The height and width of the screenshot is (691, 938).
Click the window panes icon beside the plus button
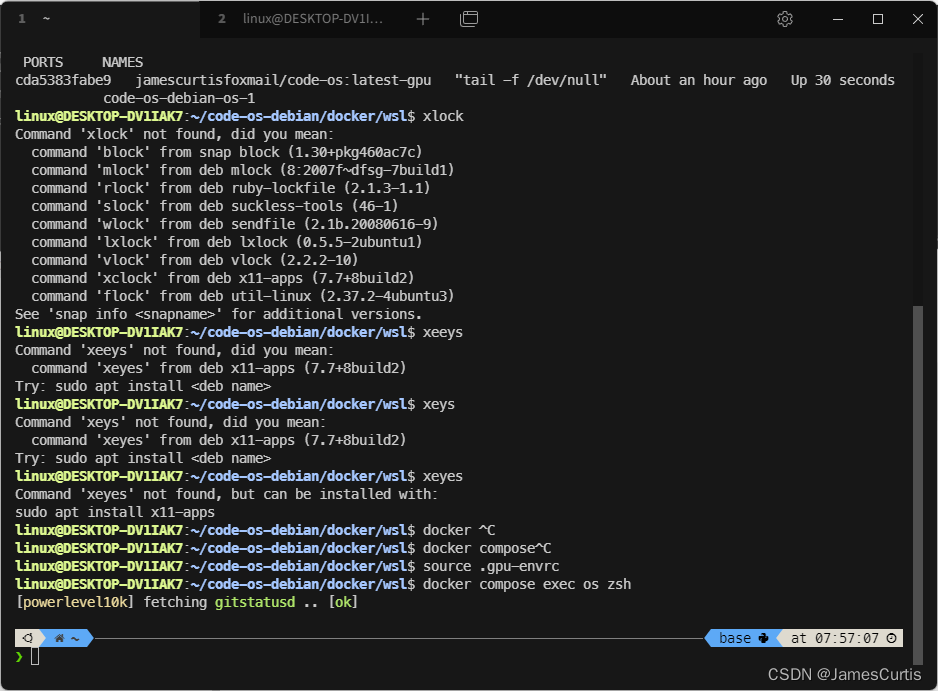click(x=469, y=19)
